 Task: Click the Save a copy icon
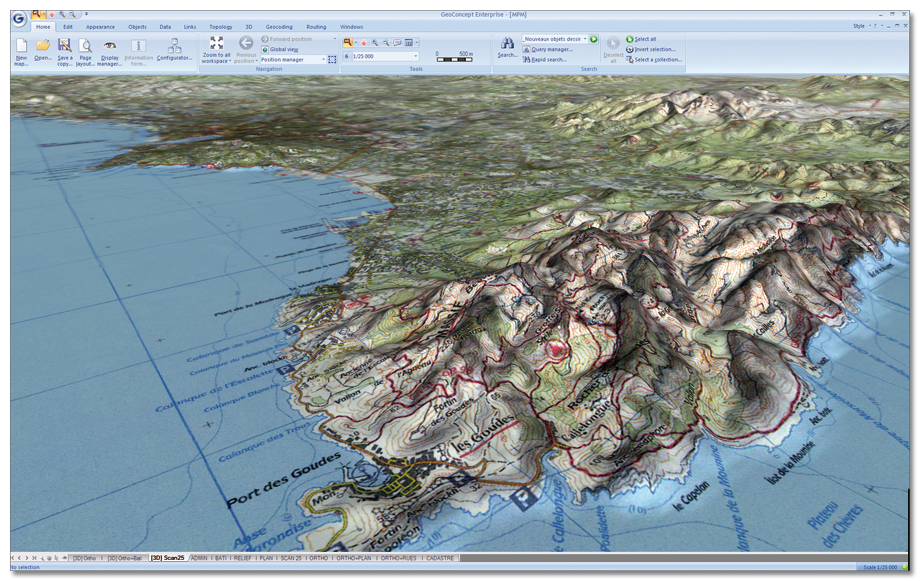[x=64, y=46]
